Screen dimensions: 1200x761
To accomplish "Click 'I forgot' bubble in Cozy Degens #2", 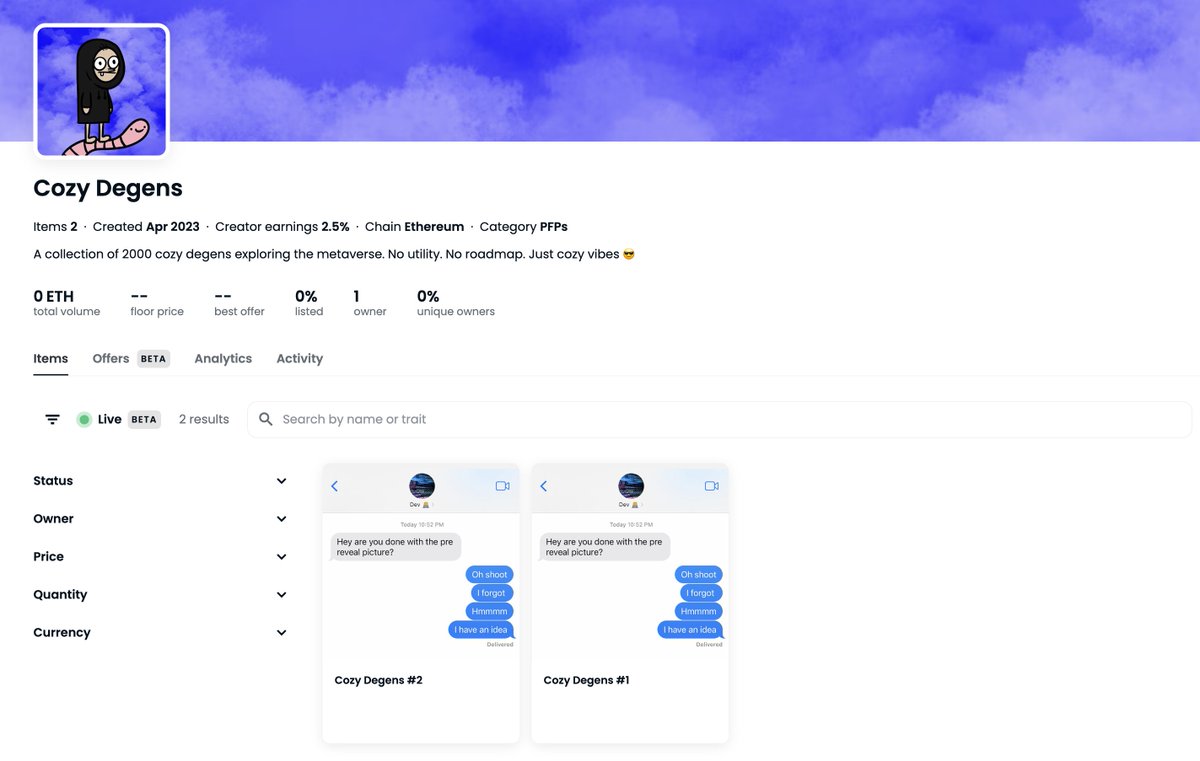I will (x=491, y=593).
